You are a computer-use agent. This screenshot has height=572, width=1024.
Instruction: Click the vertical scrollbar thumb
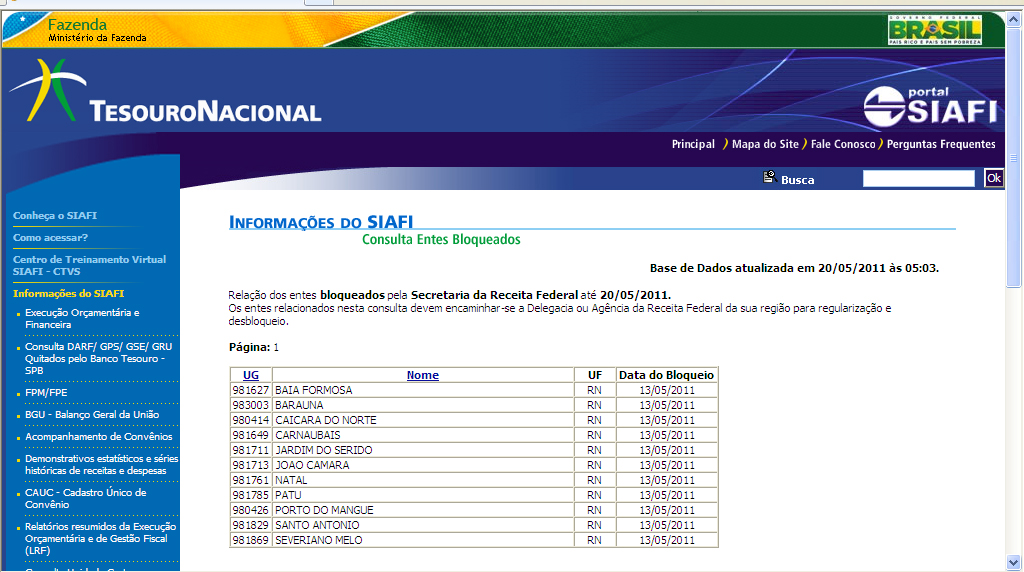point(1014,157)
